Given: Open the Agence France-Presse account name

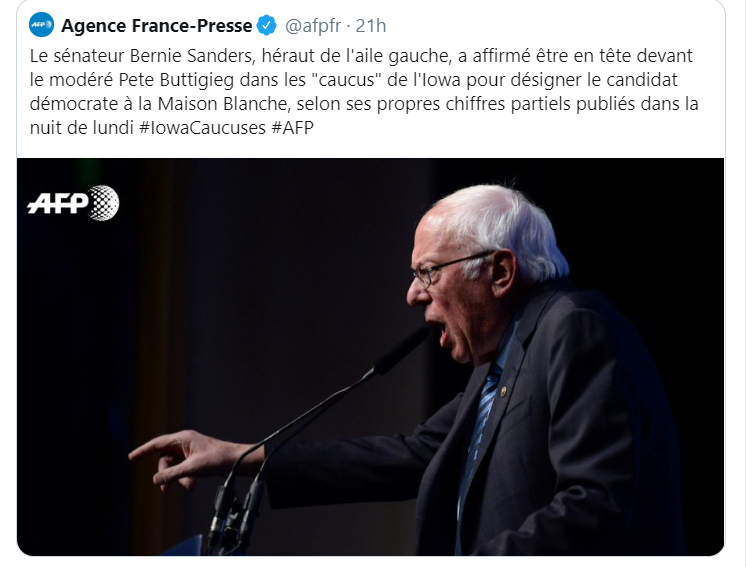Looking at the screenshot, I should (158, 24).
